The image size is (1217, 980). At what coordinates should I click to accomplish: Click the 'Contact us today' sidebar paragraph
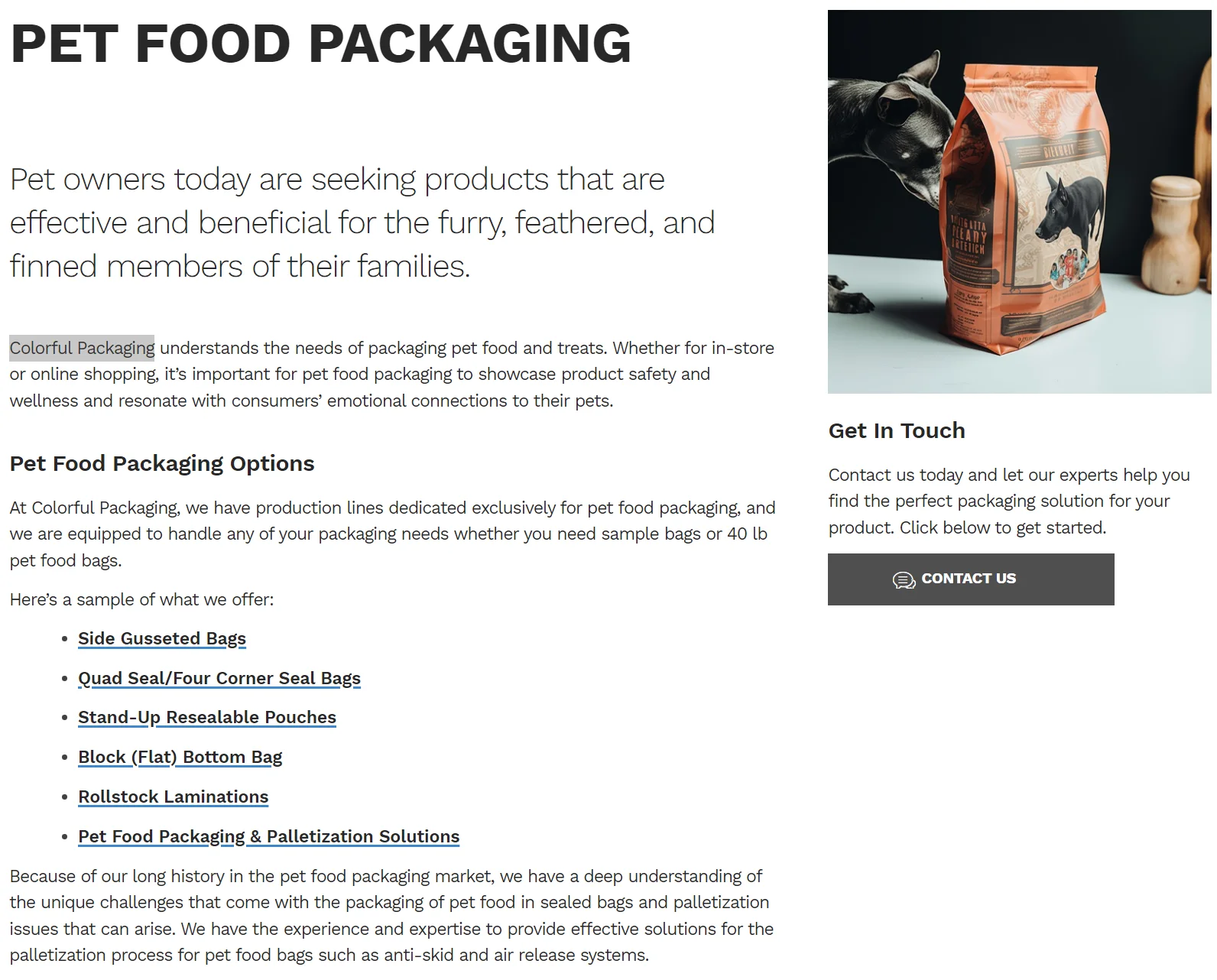coord(1009,501)
